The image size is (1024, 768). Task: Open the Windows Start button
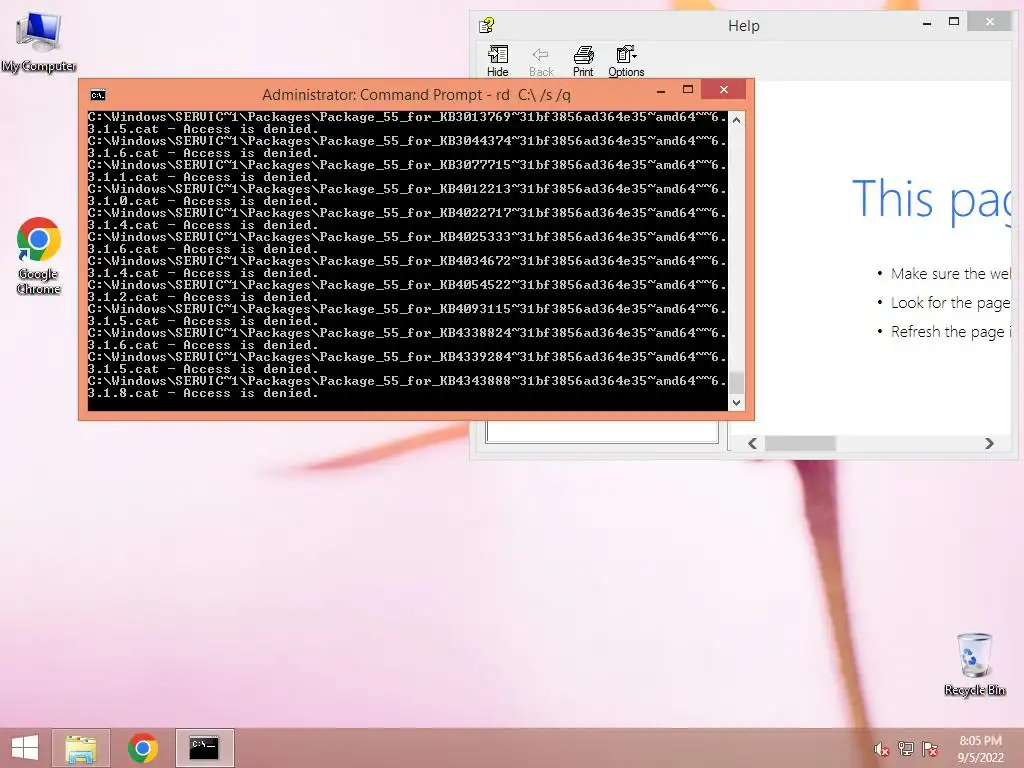click(25, 748)
